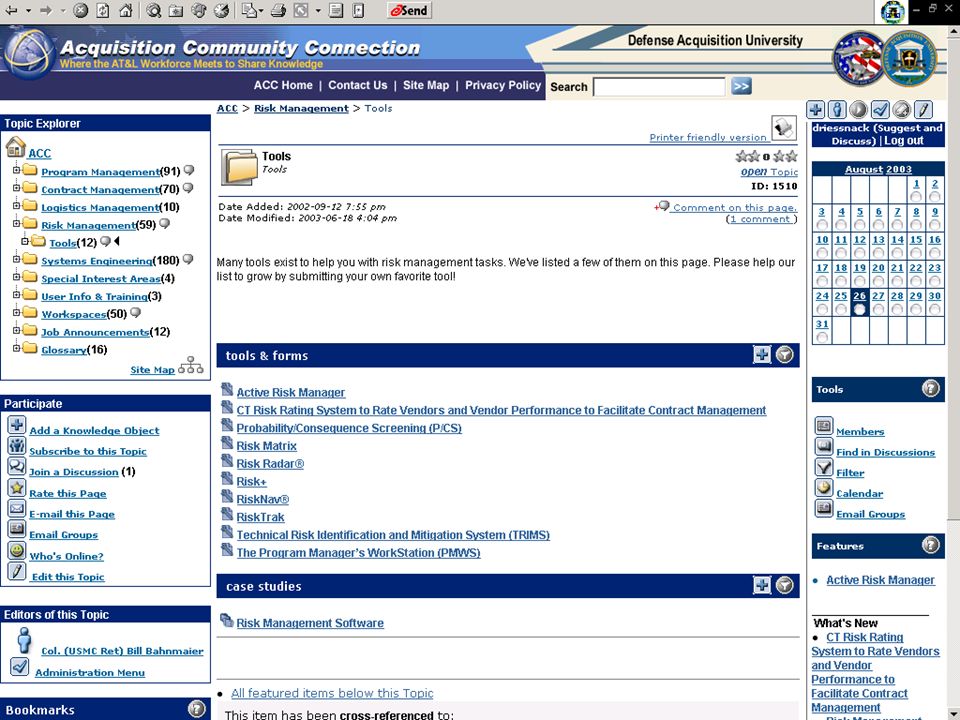
Task: Click the comment bubble next to Program Management
Action: coord(189,170)
